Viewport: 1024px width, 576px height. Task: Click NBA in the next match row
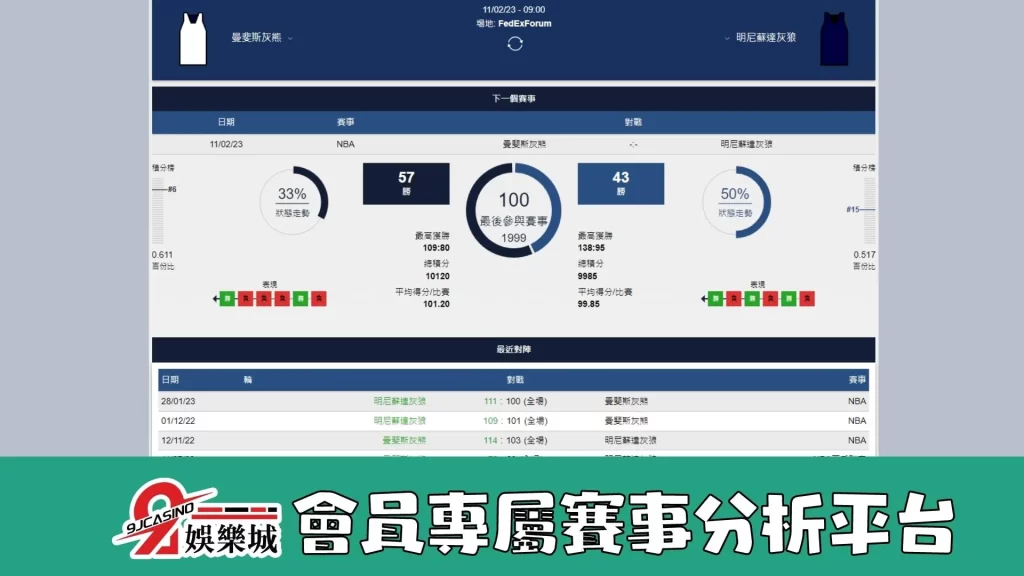(x=345, y=144)
